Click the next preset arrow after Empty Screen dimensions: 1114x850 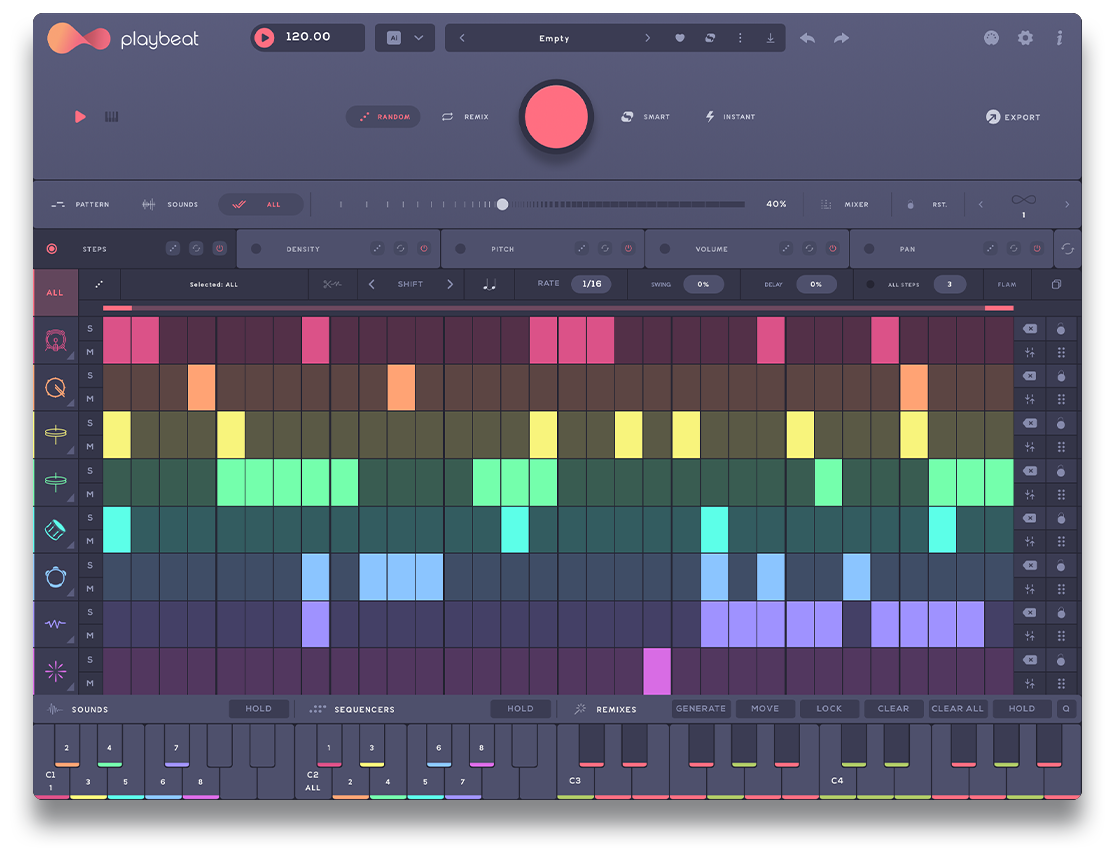coord(648,37)
